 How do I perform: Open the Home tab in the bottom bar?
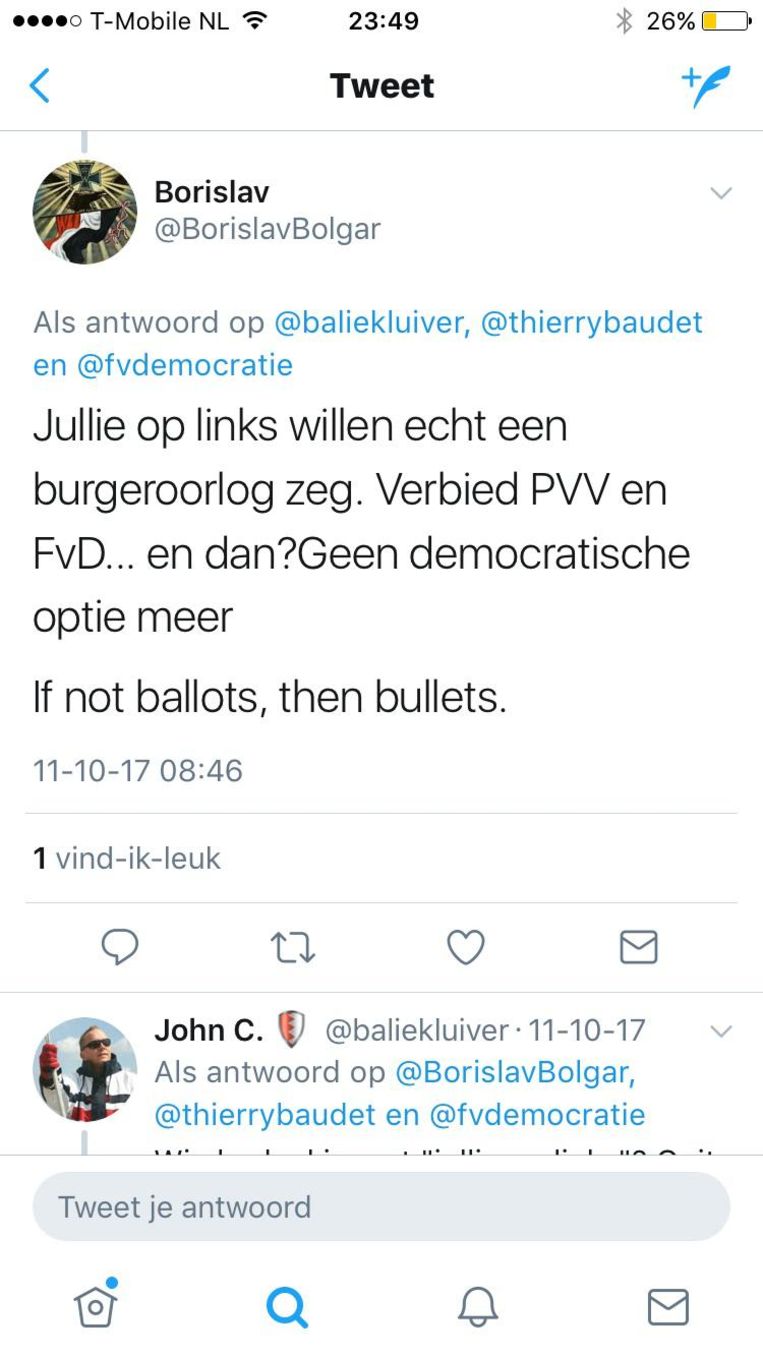click(96, 1305)
